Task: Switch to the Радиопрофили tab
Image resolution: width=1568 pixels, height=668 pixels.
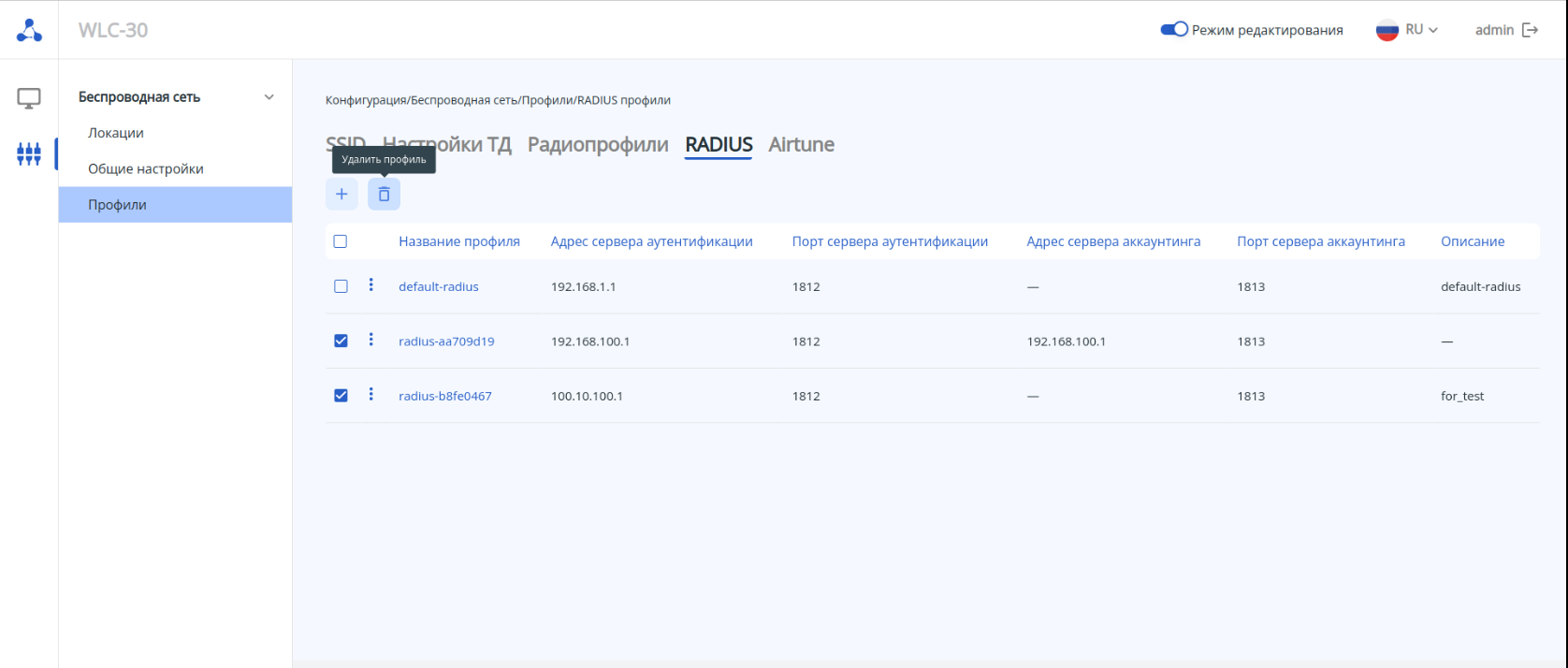Action: coord(598,145)
